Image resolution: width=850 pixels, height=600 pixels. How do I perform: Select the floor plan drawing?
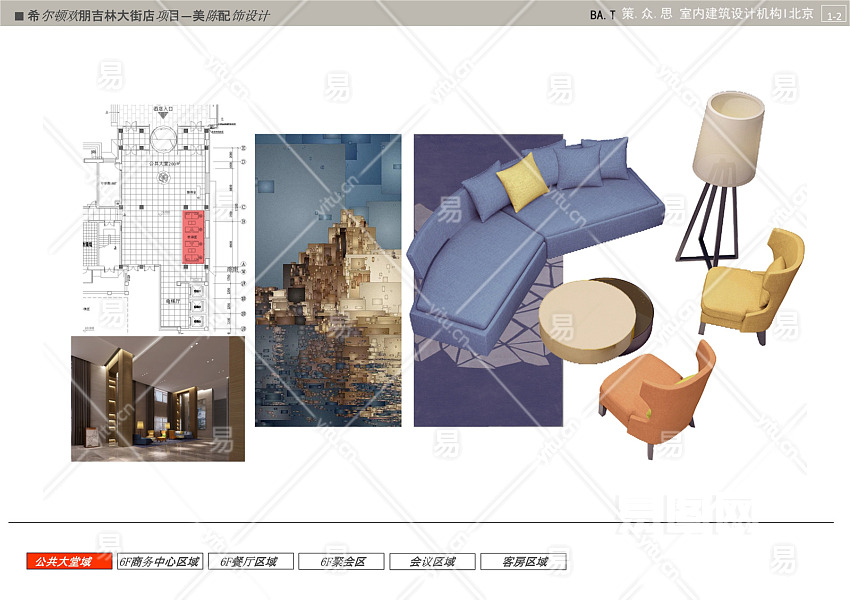tap(160, 220)
